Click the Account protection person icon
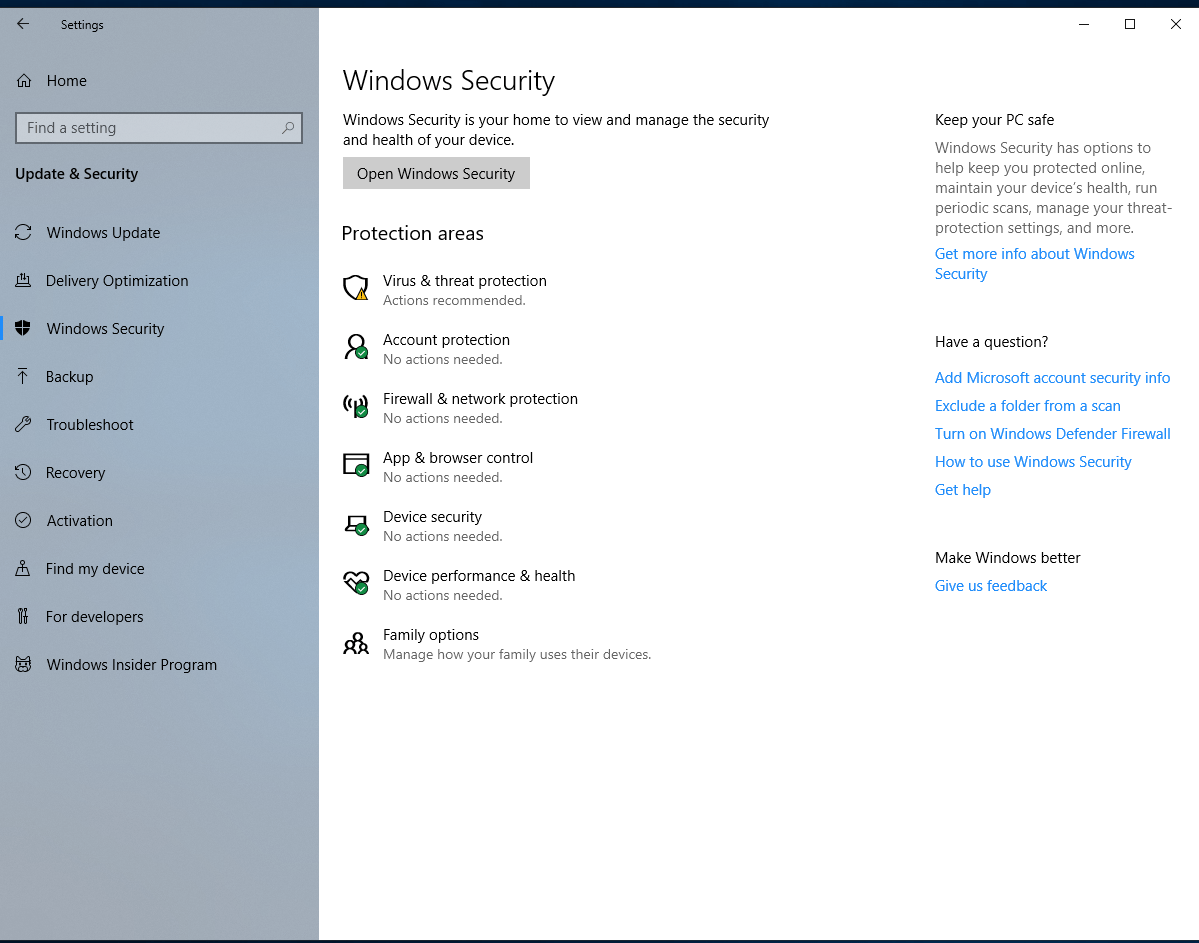This screenshot has height=943, width=1199. click(x=356, y=348)
